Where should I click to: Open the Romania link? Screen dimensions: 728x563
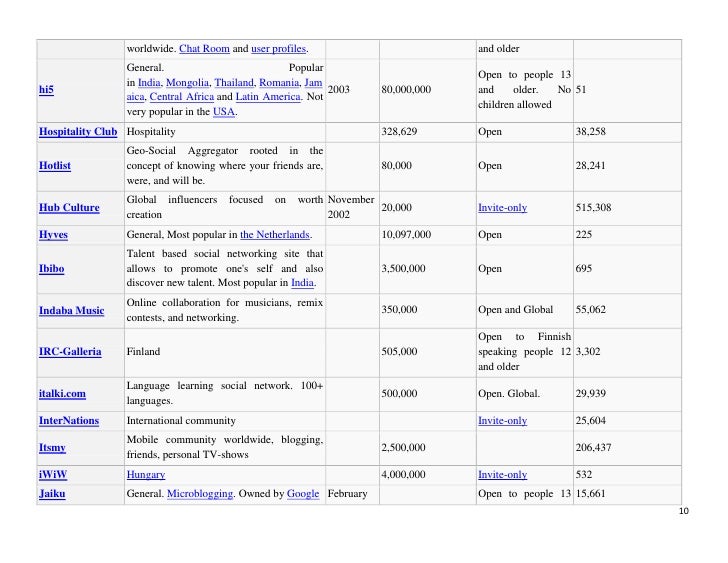pyautogui.click(x=279, y=83)
